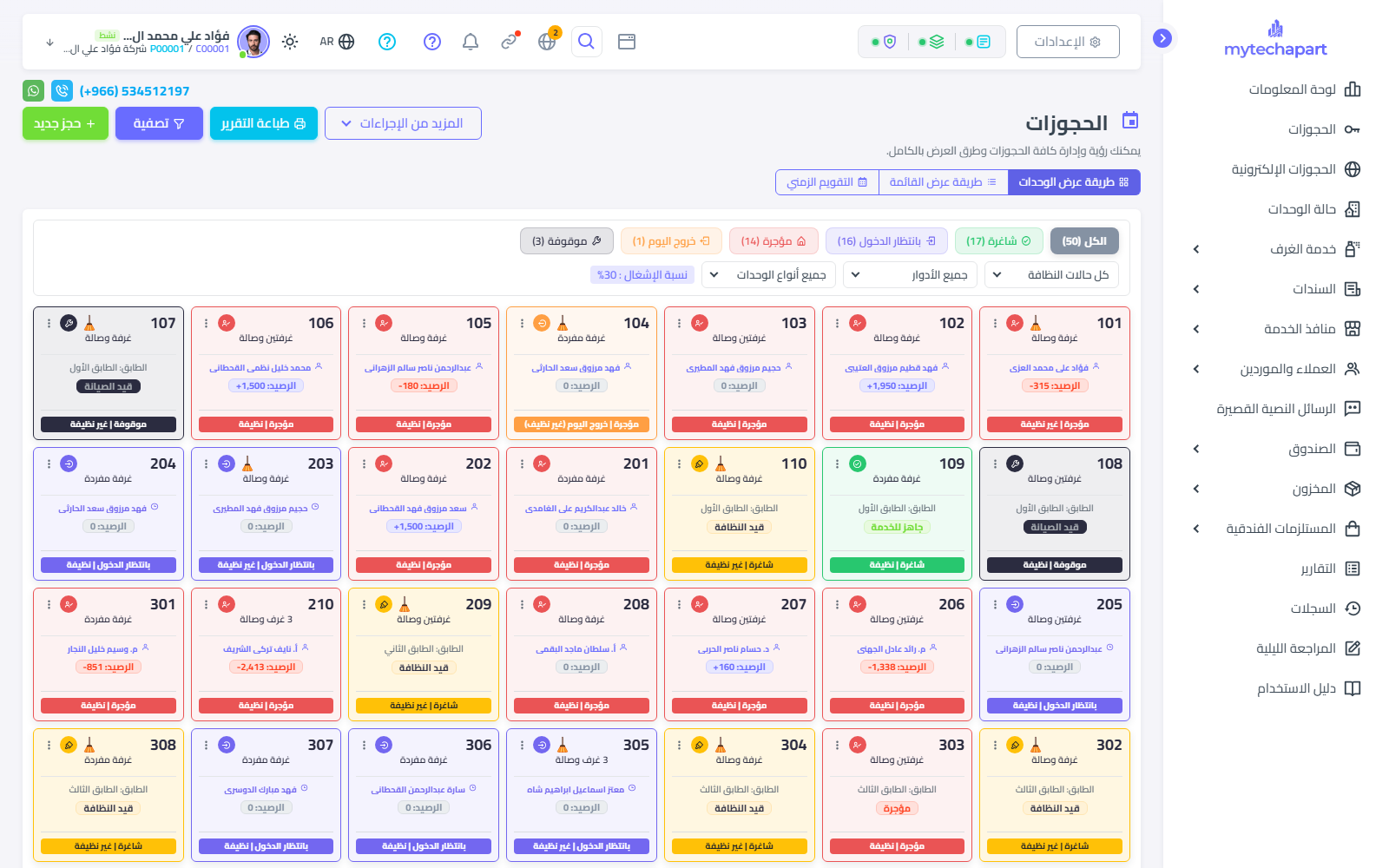This screenshot has height=868, width=1389.
Task: Open the cleaning status dropdown
Action: (1051, 275)
